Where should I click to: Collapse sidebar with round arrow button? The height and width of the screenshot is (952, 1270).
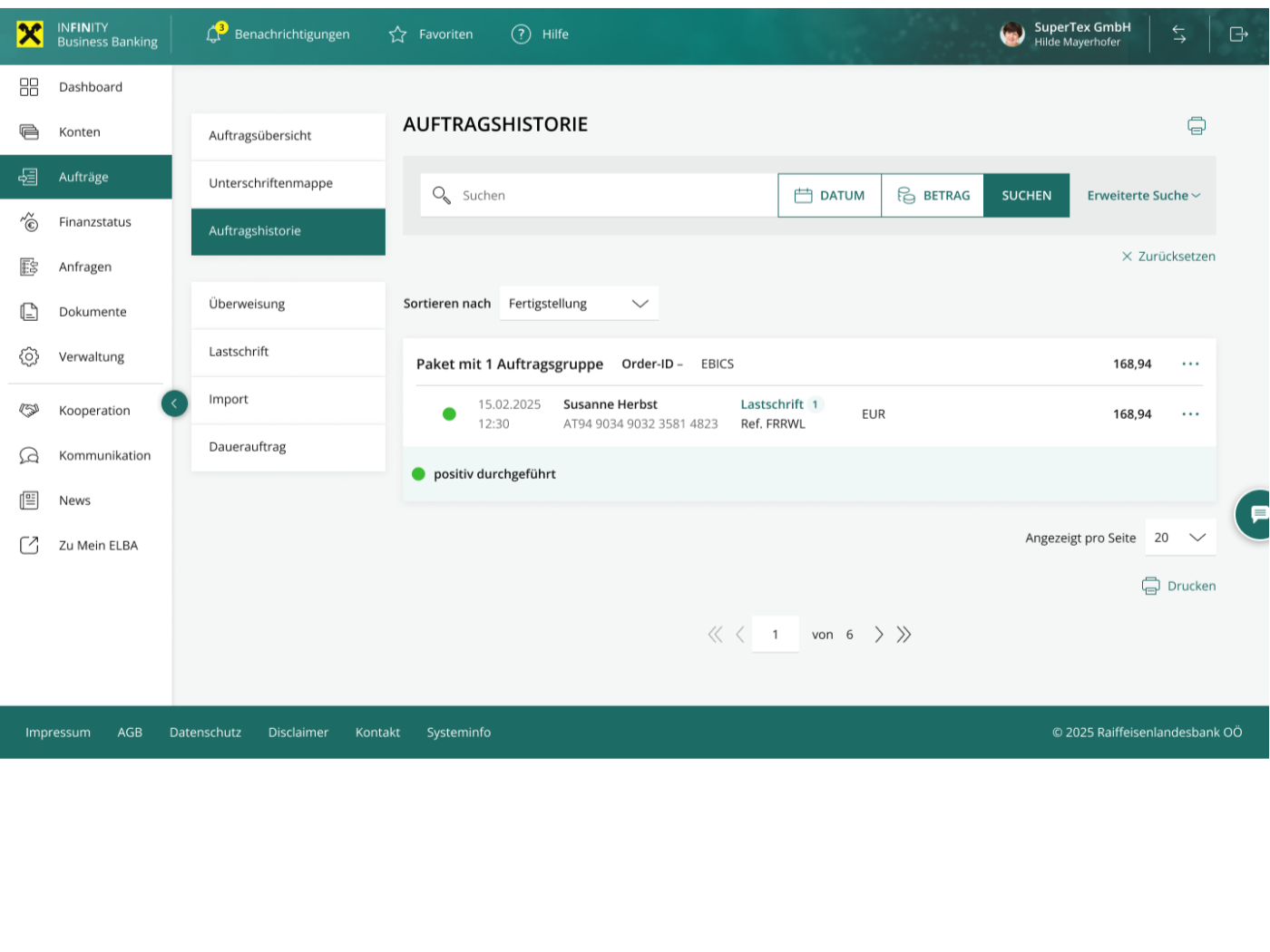click(174, 403)
